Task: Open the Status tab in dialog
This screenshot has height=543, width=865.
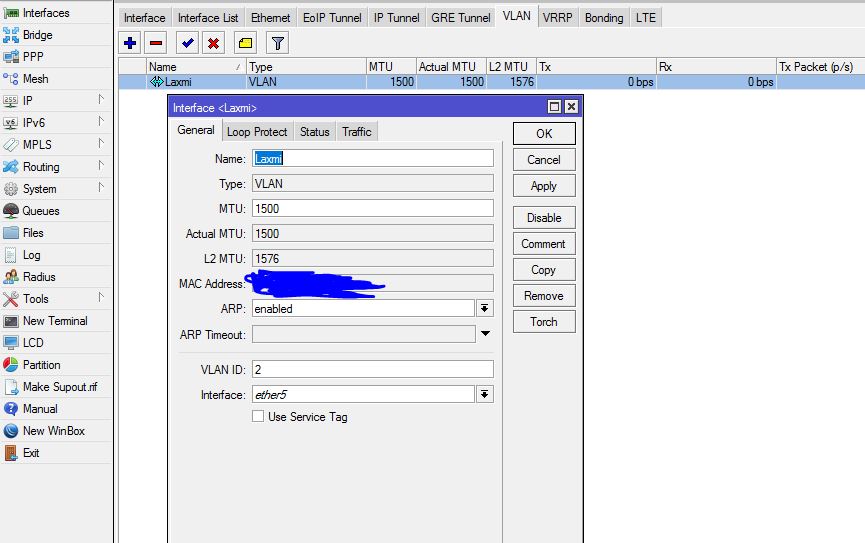Action: (314, 132)
